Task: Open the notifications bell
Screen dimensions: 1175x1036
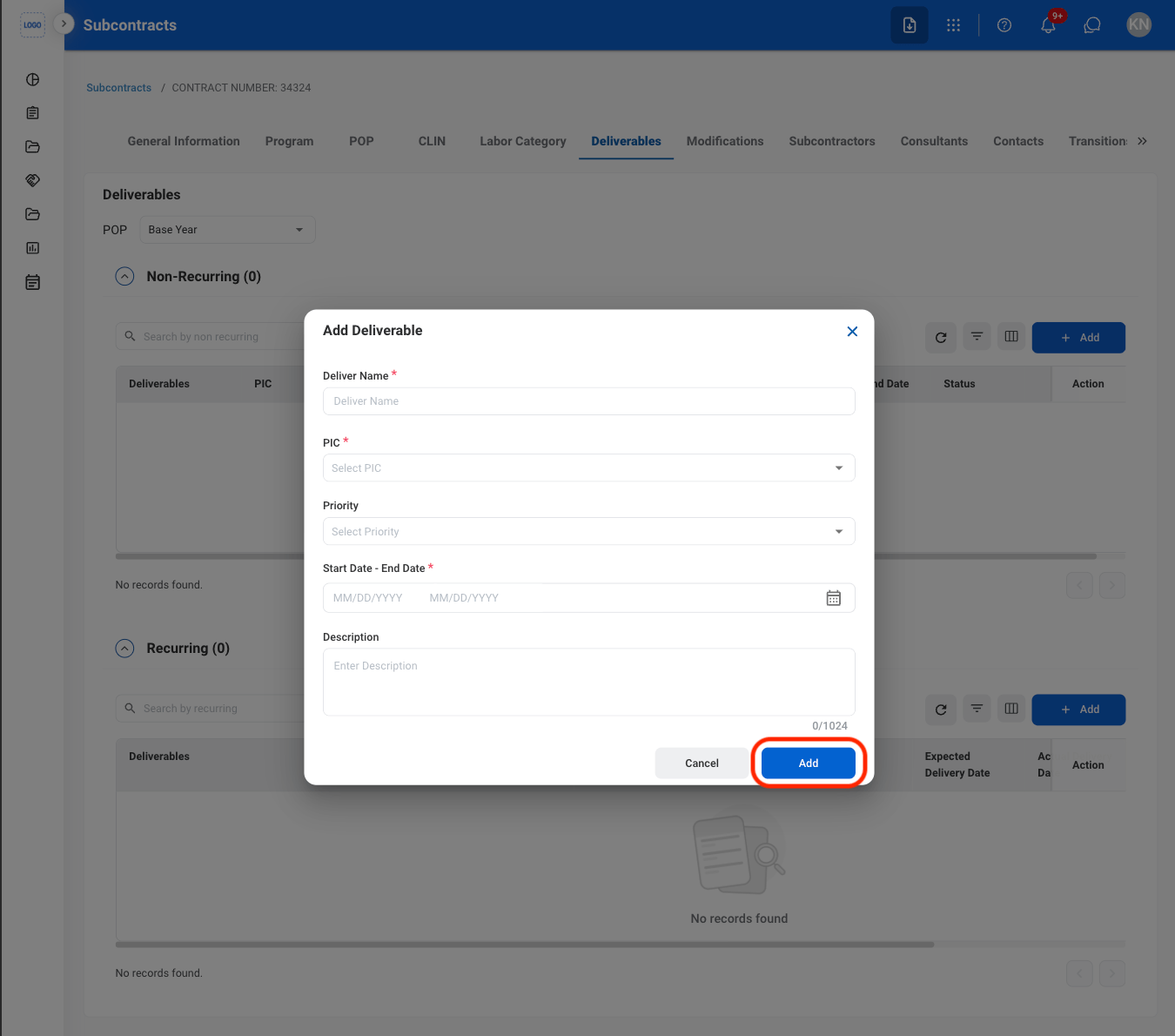Action: 1048,25
